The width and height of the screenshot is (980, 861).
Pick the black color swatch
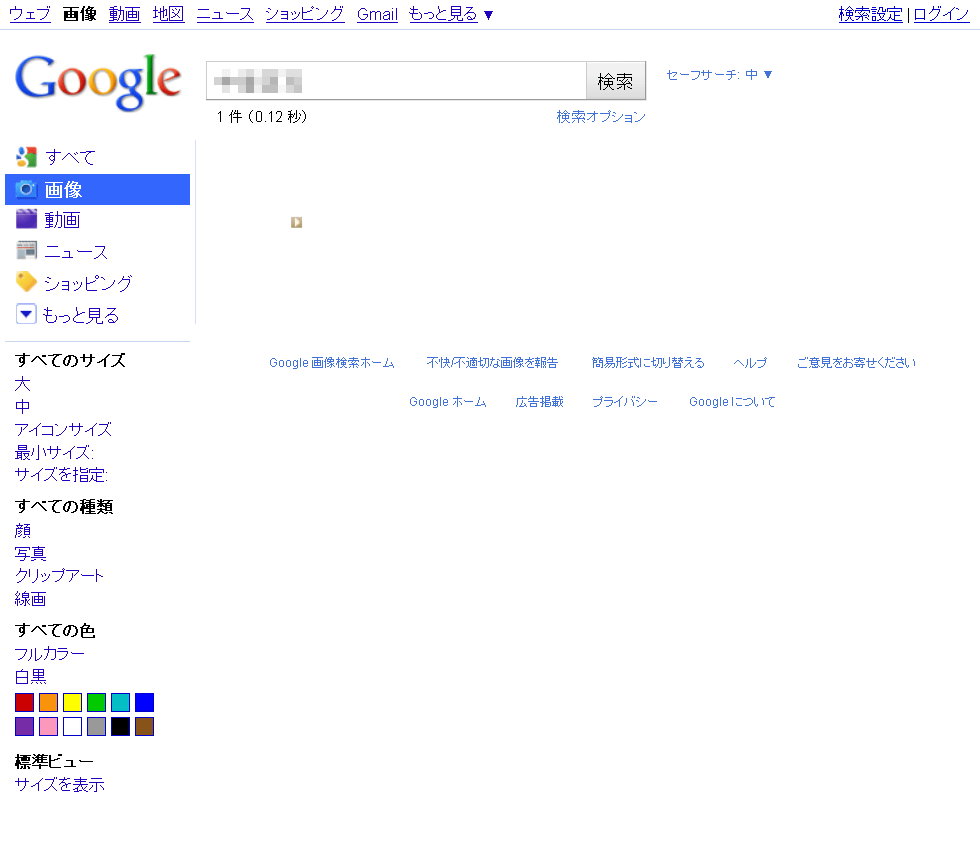[121, 727]
